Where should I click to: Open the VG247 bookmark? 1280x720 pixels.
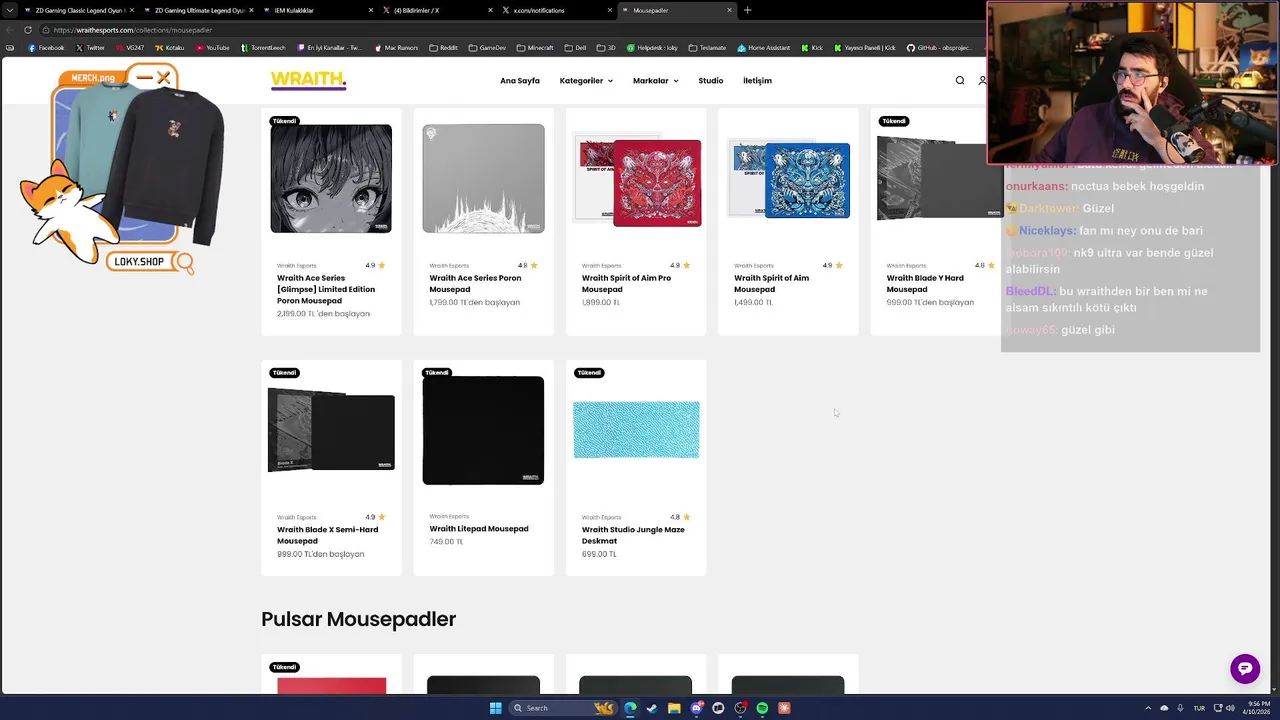130,48
